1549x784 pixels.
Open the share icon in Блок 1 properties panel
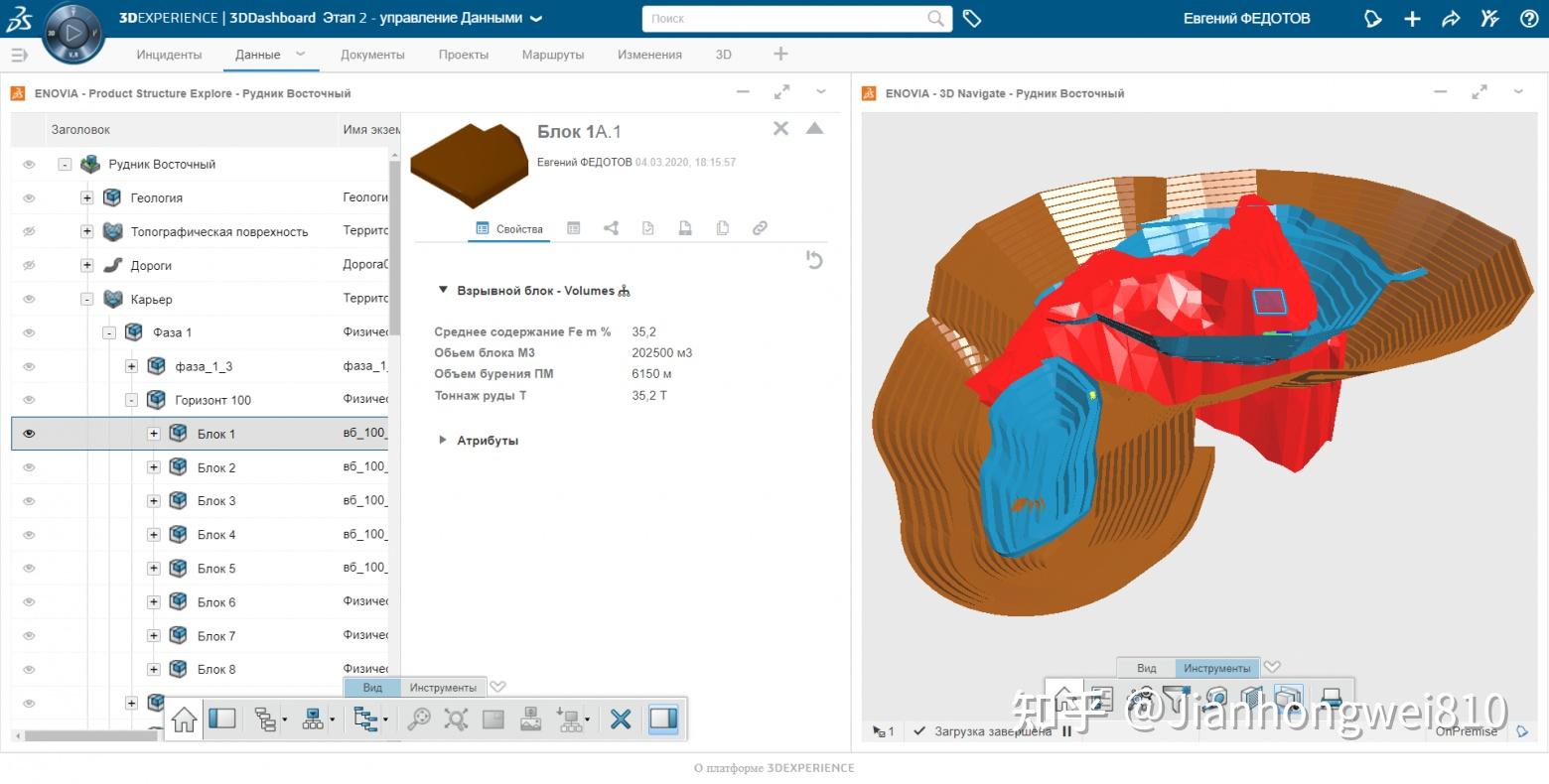611,227
